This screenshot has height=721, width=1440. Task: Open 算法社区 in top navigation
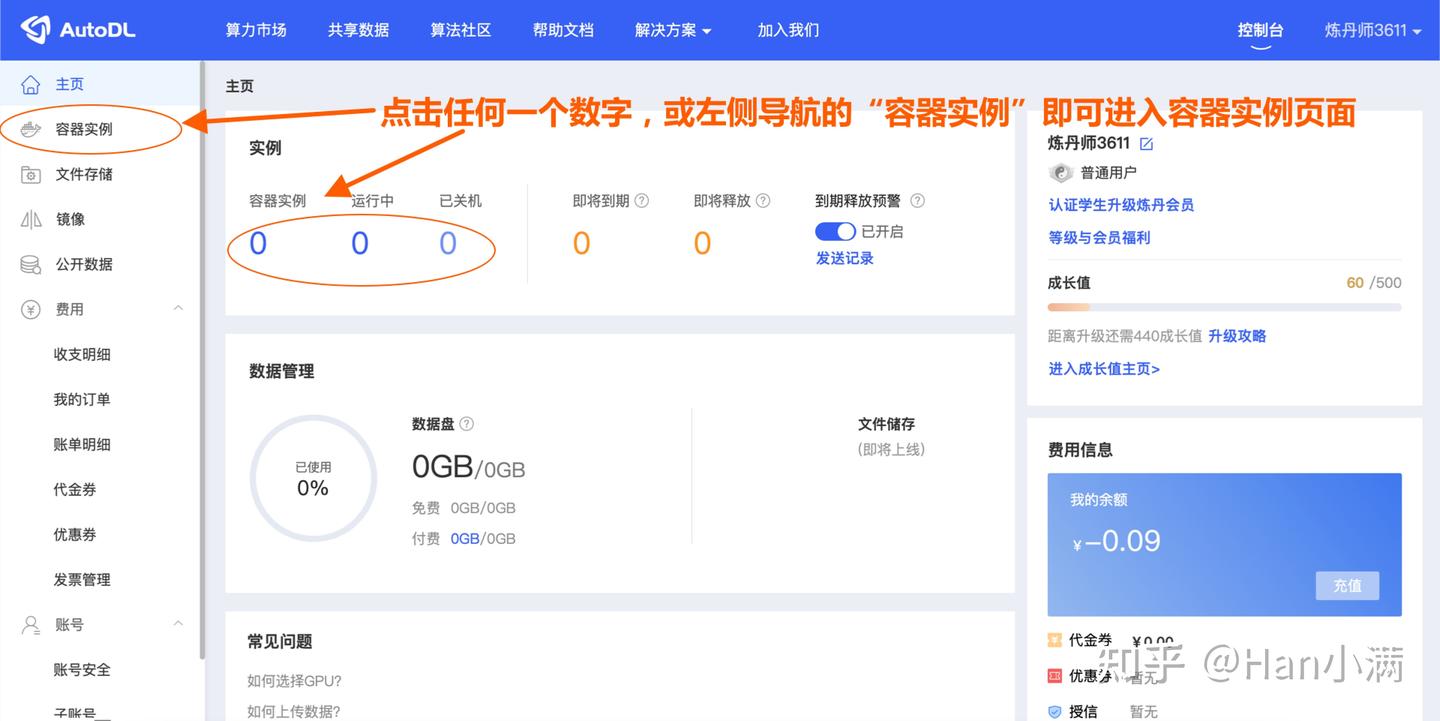tap(461, 30)
